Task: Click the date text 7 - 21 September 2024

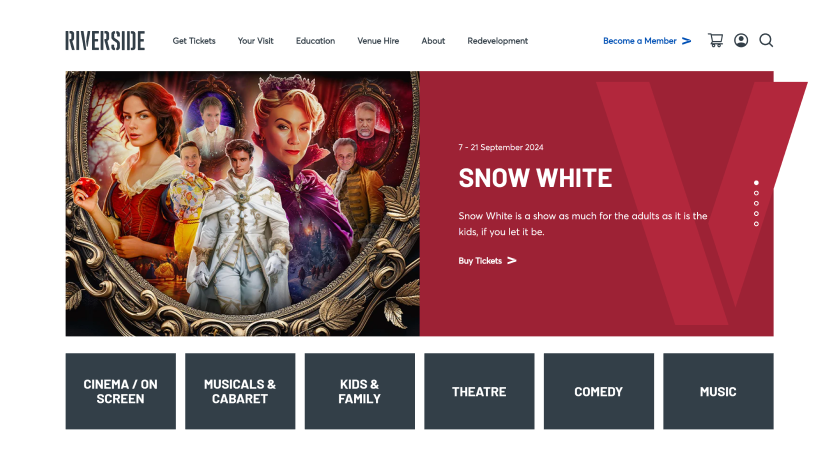Action: pyautogui.click(x=501, y=147)
